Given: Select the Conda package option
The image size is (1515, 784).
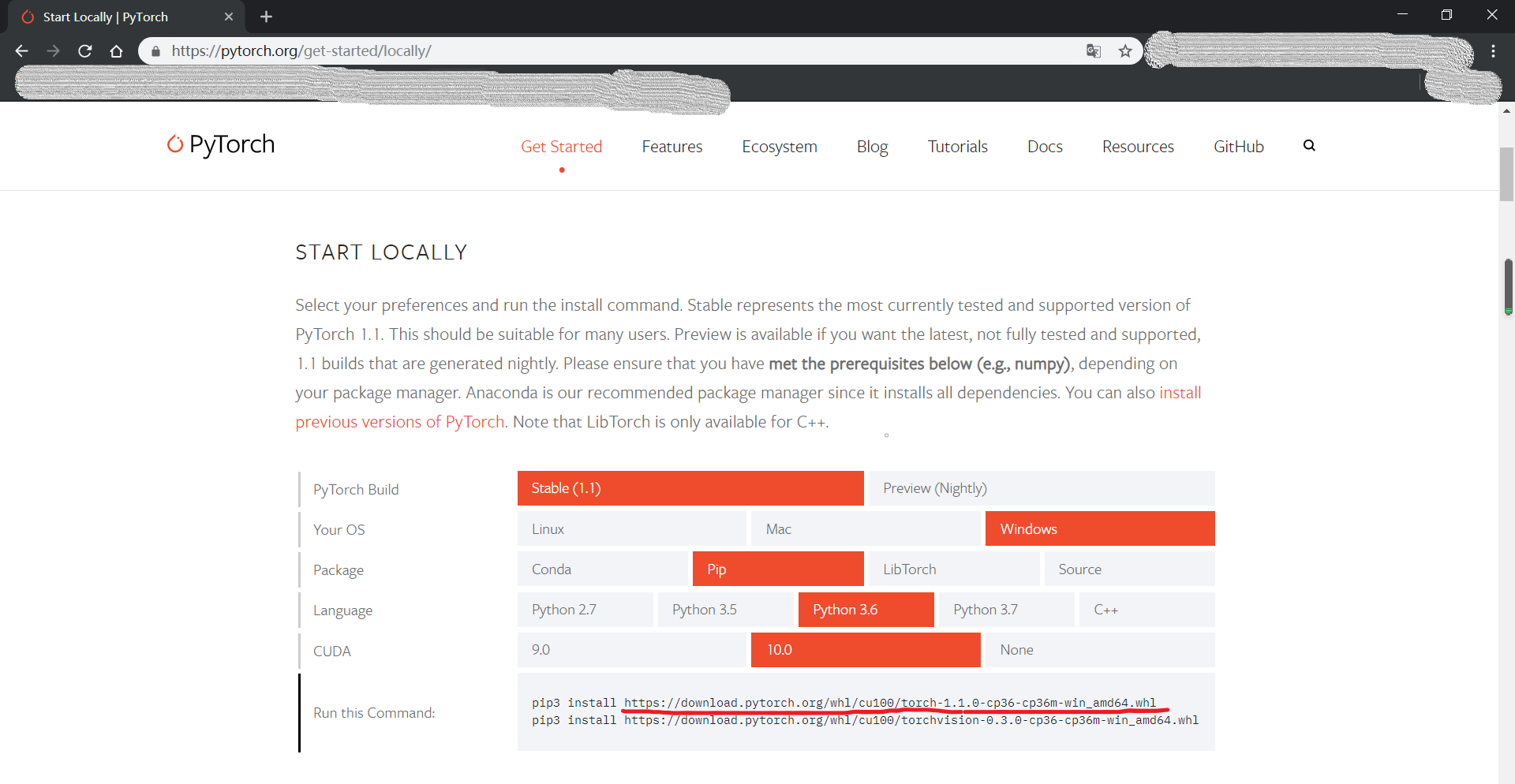Looking at the screenshot, I should [x=603, y=569].
